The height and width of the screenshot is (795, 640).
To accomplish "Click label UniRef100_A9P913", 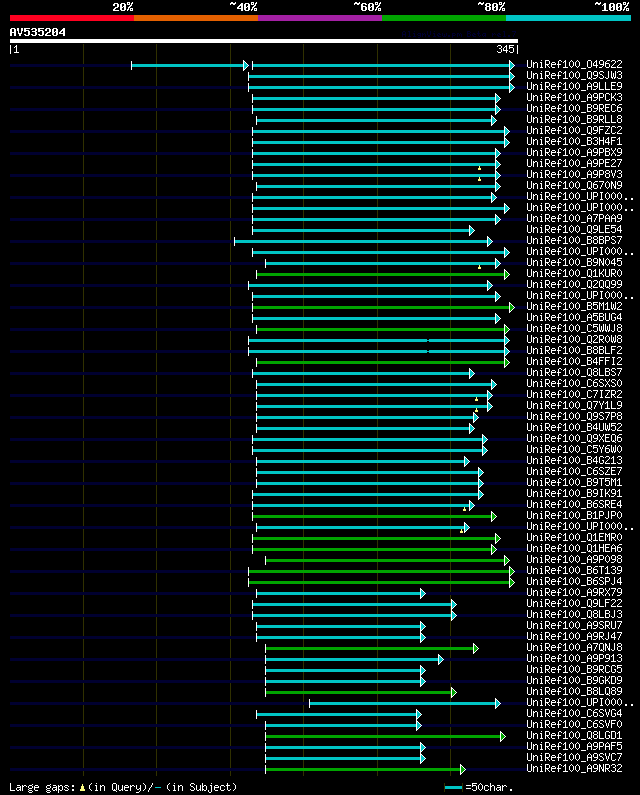I will [x=574, y=658].
